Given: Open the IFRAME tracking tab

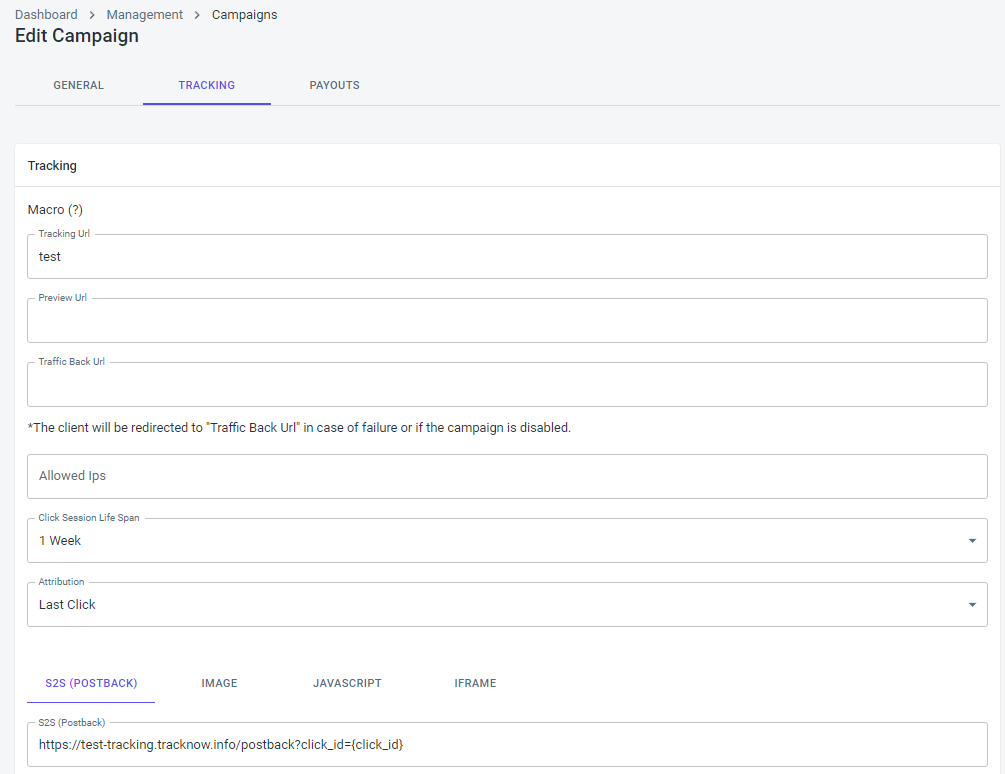Looking at the screenshot, I should click(475, 683).
